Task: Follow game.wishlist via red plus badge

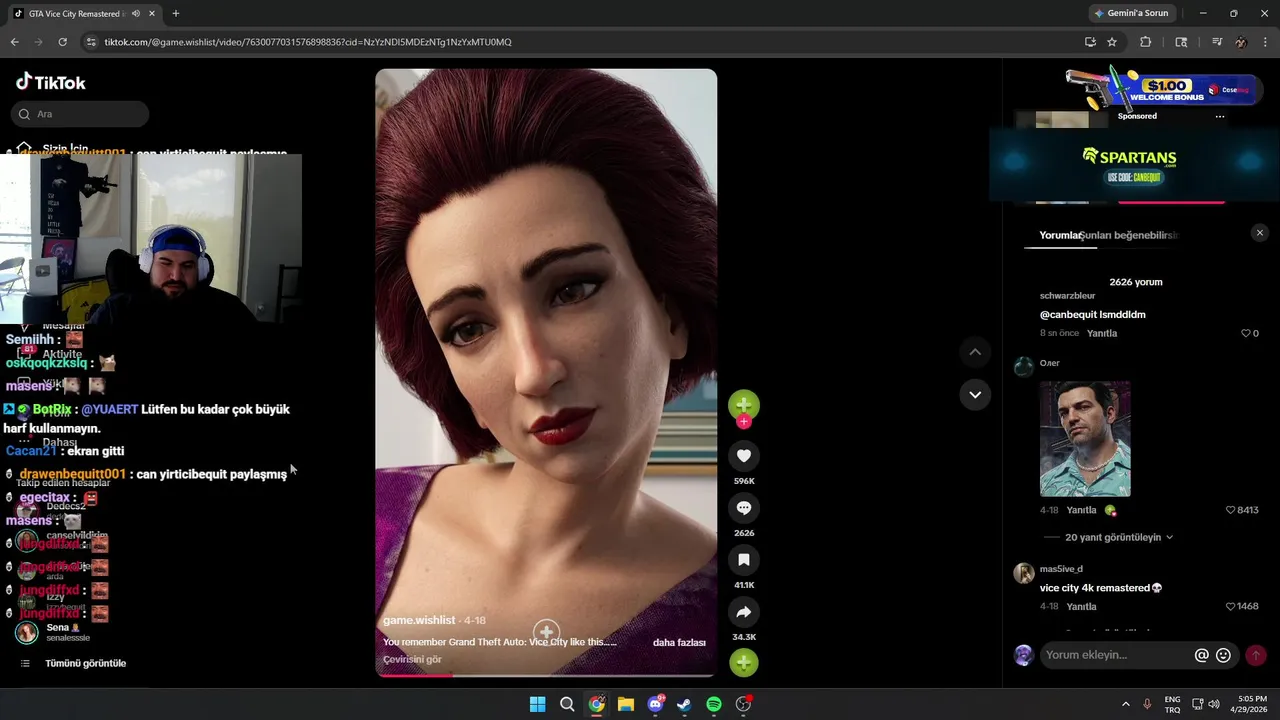Action: [743, 422]
